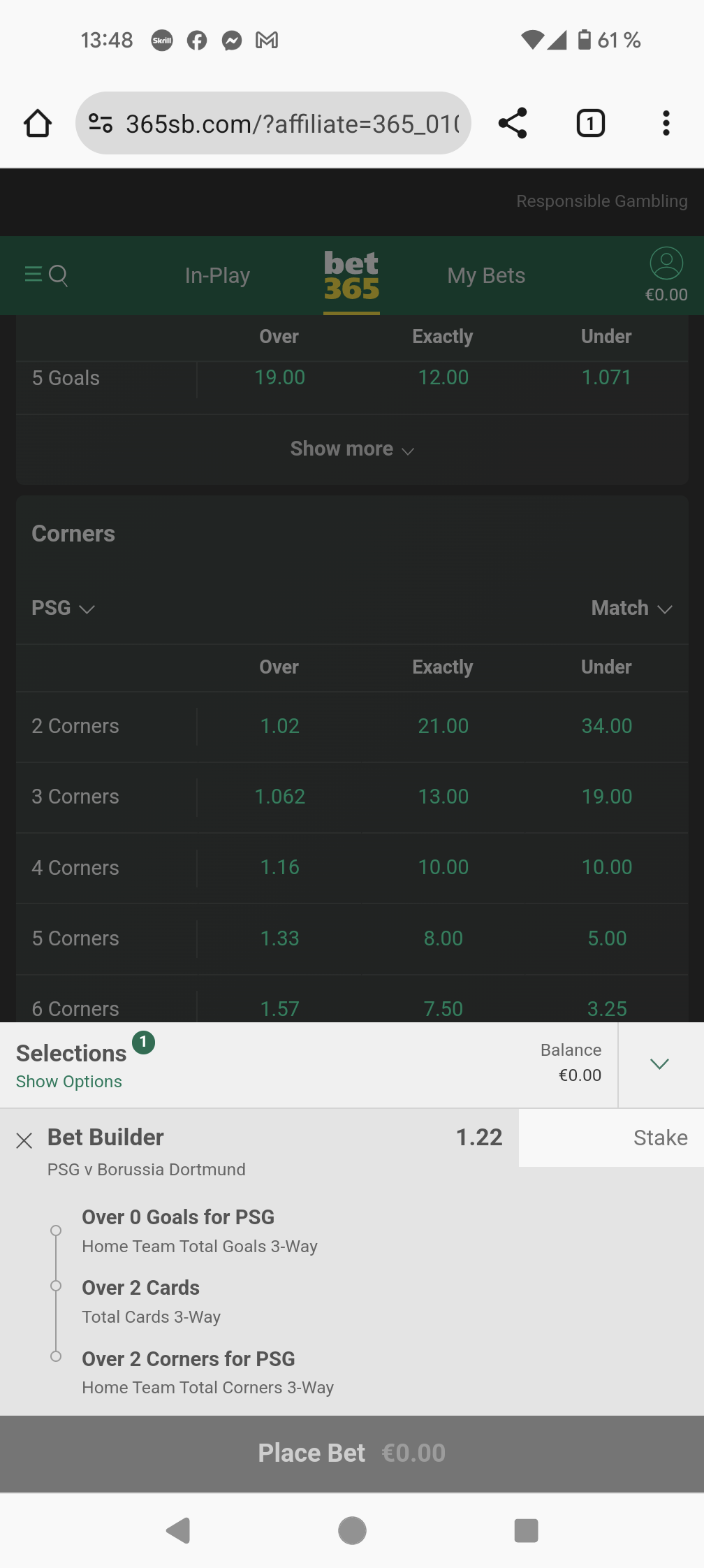Tap the browser home icon

(38, 124)
